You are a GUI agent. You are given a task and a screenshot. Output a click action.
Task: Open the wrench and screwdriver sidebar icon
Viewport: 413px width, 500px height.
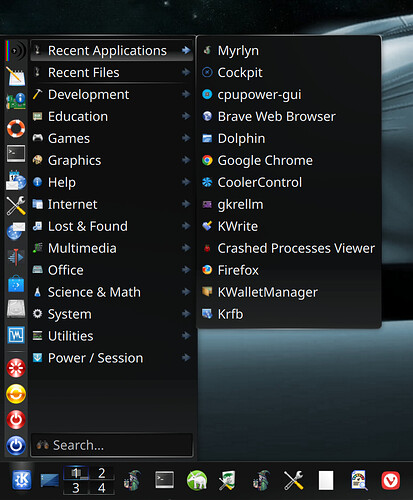(x=16, y=205)
